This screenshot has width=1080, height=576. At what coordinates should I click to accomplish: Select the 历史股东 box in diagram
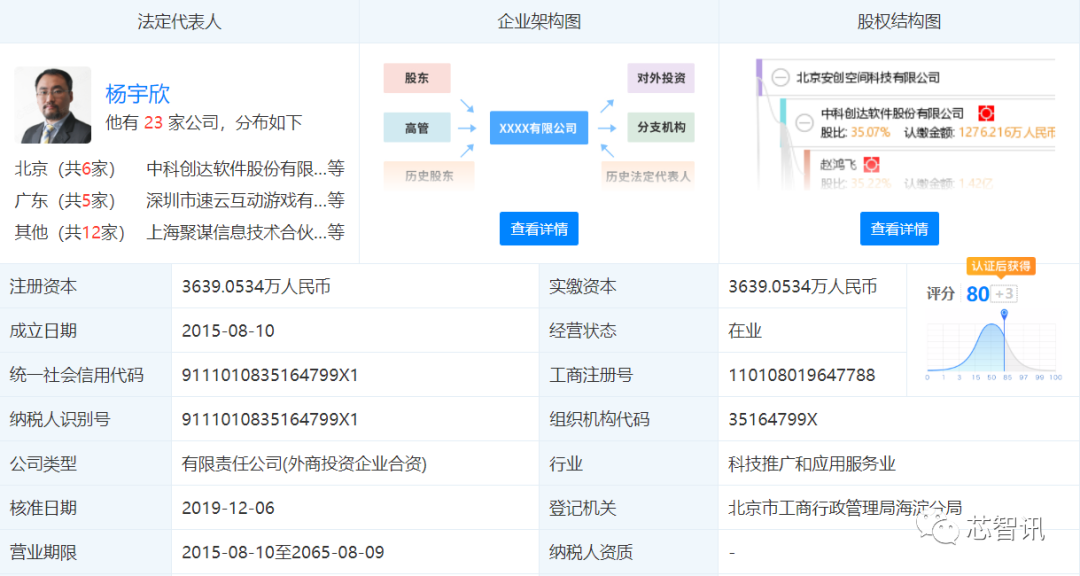pos(428,176)
